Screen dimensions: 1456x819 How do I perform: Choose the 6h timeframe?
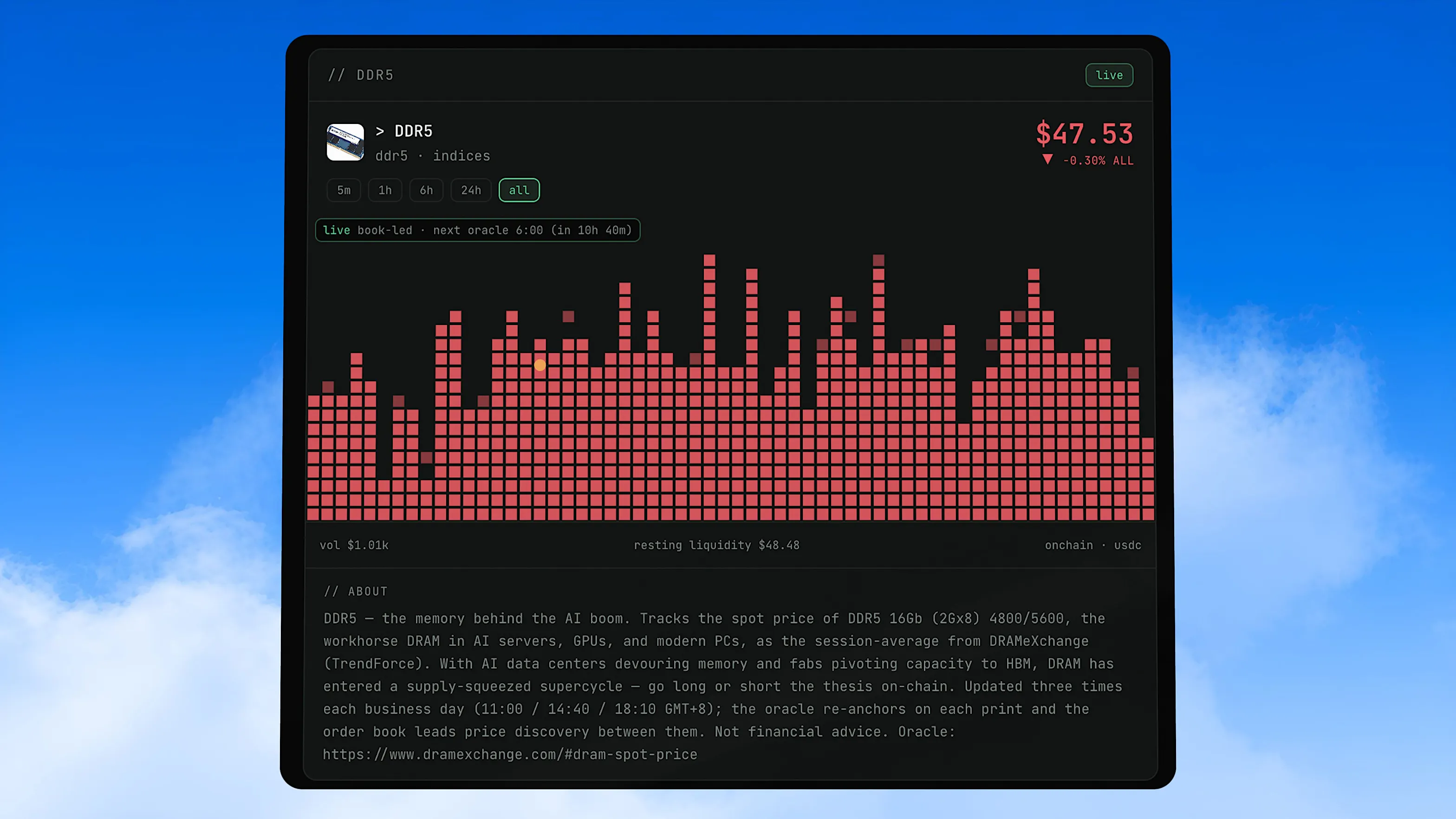(426, 190)
